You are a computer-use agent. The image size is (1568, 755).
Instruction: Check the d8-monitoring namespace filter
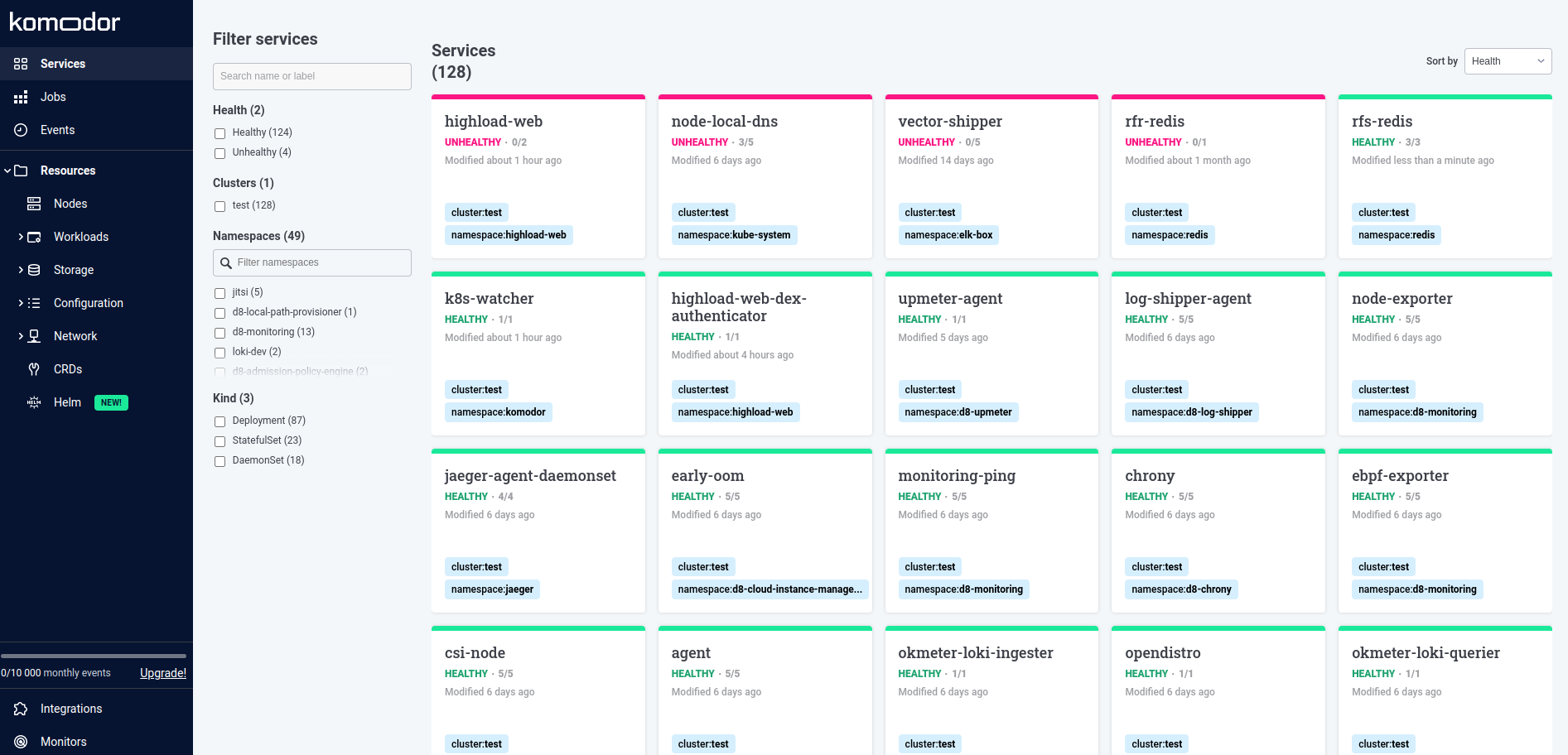pyautogui.click(x=220, y=333)
